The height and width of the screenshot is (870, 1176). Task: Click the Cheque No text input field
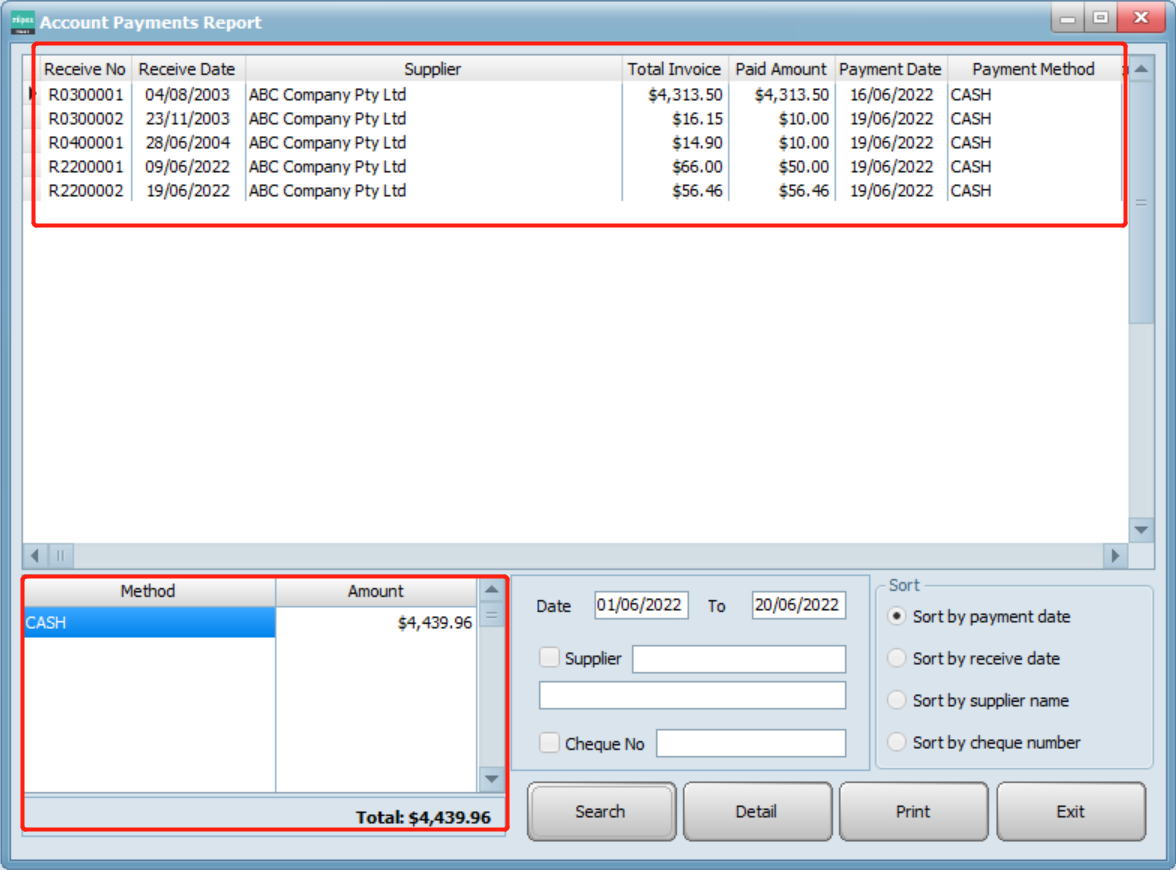click(751, 743)
